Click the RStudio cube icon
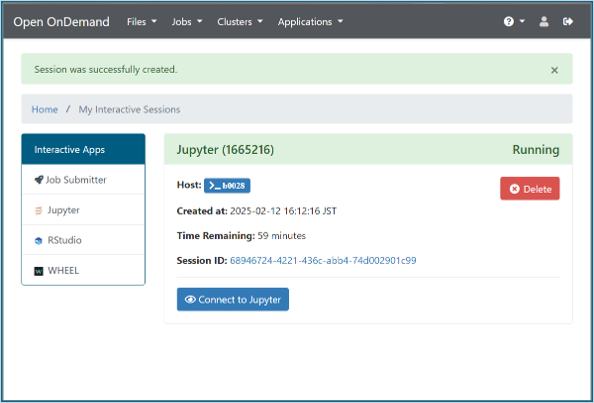The height and width of the screenshot is (403, 594). [x=39, y=241]
